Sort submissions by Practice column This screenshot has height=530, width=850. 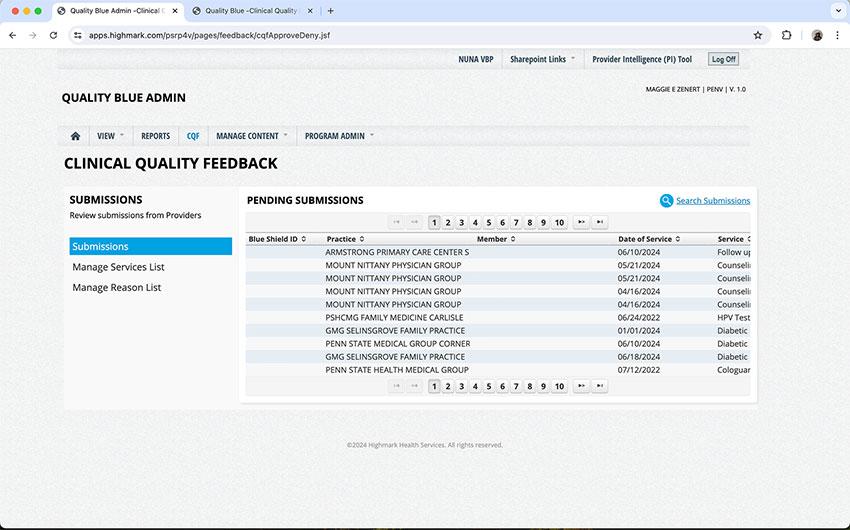tap(345, 239)
